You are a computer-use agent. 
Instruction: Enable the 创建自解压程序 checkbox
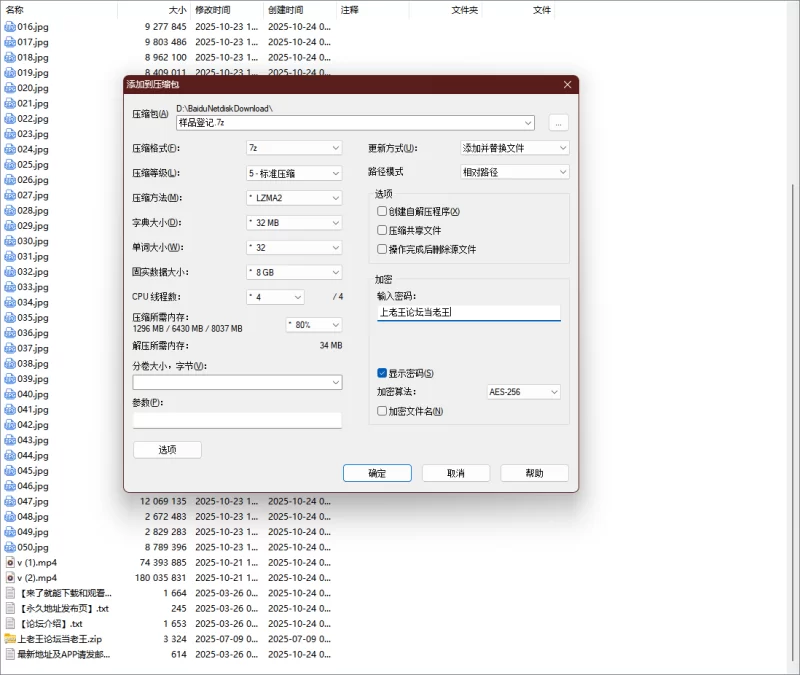pyautogui.click(x=382, y=212)
